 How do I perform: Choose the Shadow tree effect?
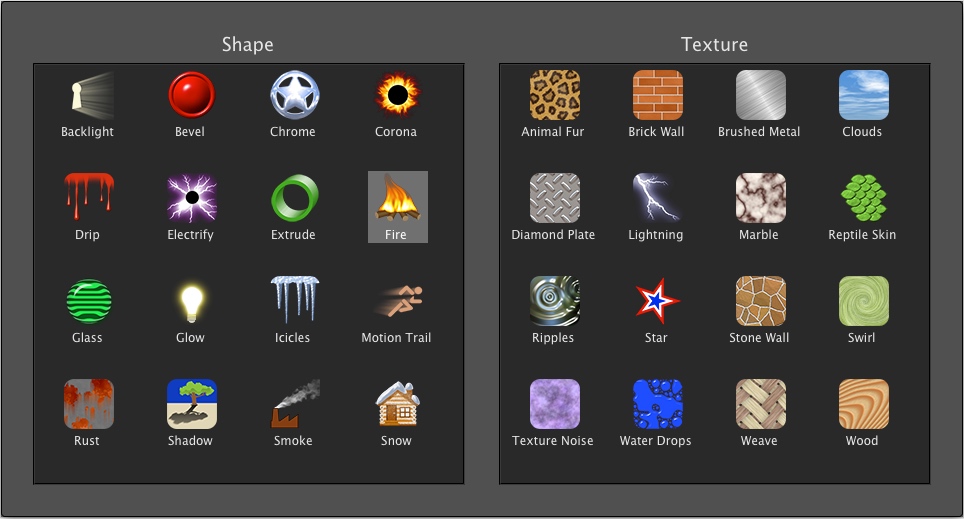pyautogui.click(x=191, y=404)
